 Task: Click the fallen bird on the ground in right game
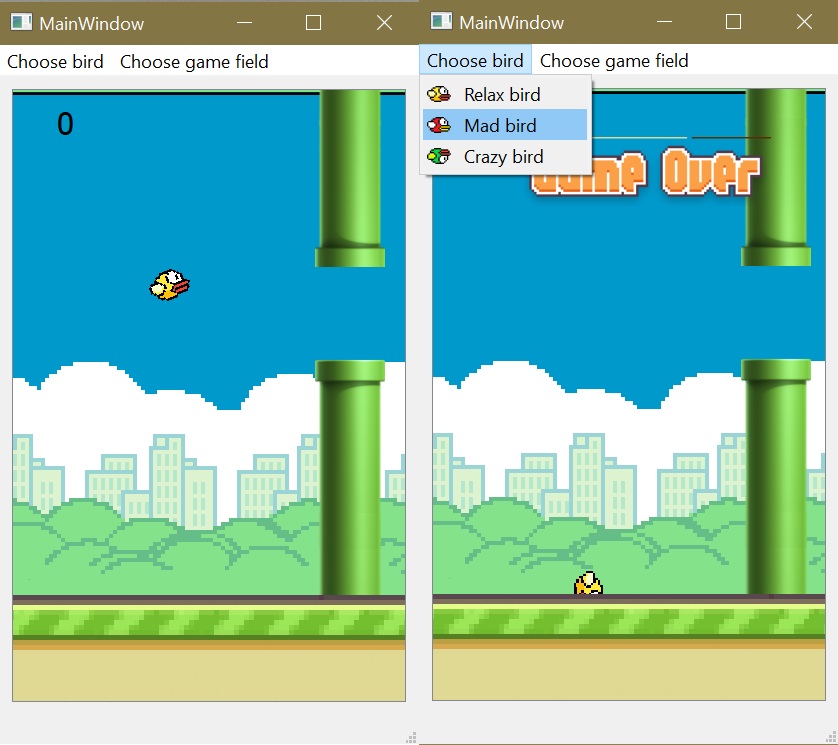click(x=588, y=584)
